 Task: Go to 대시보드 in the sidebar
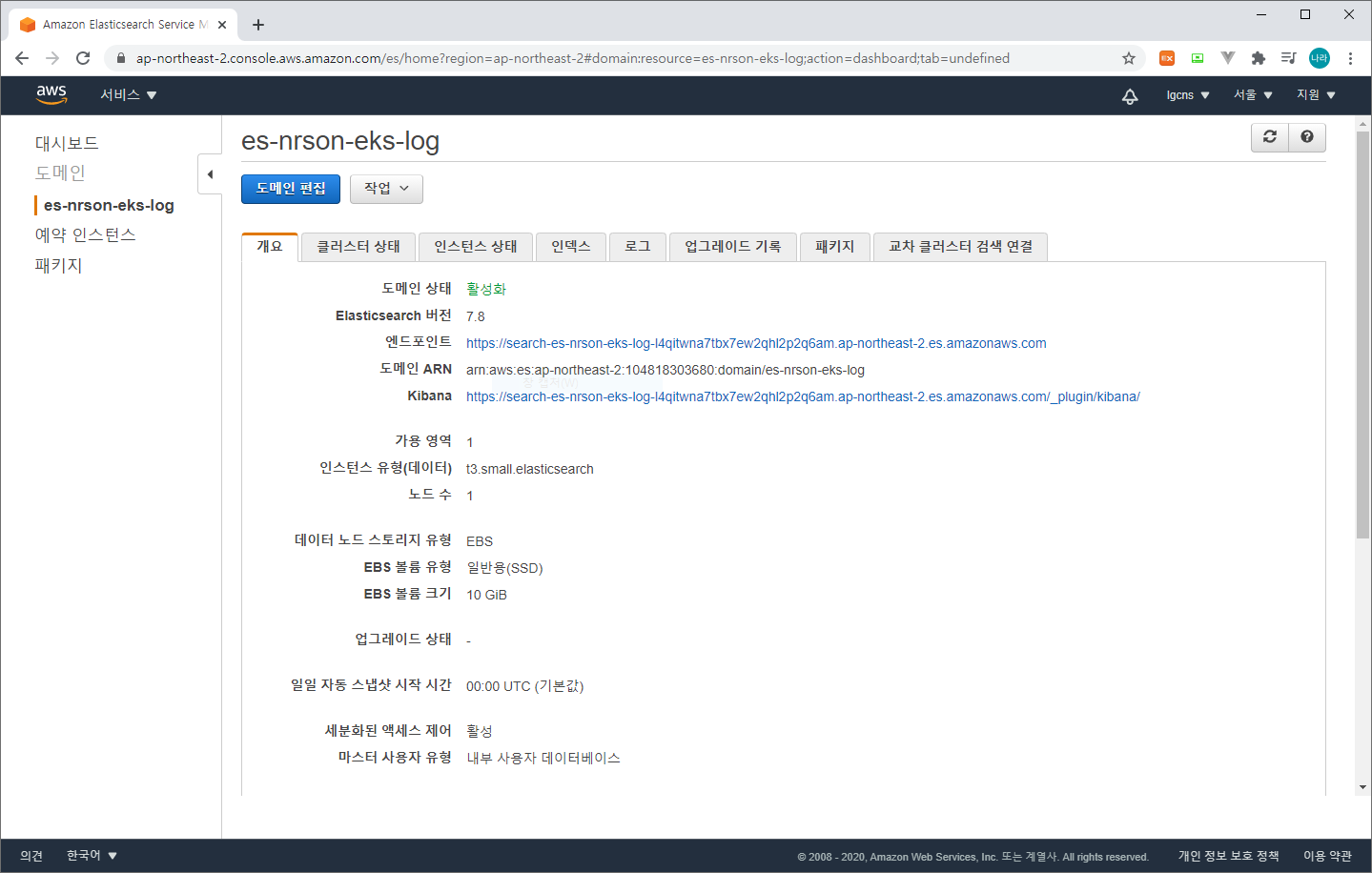67,143
